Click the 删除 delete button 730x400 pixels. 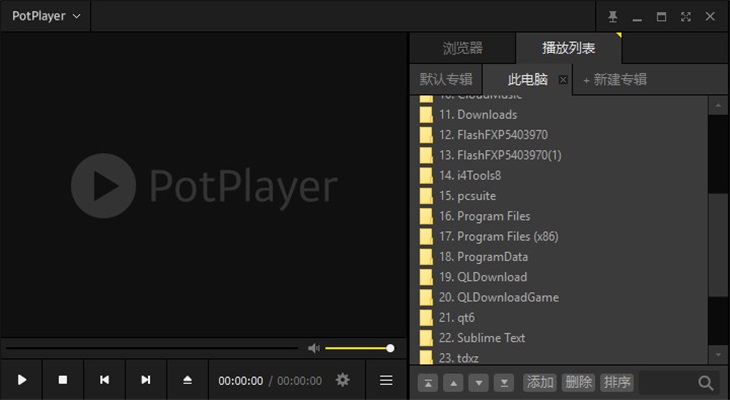pos(578,383)
